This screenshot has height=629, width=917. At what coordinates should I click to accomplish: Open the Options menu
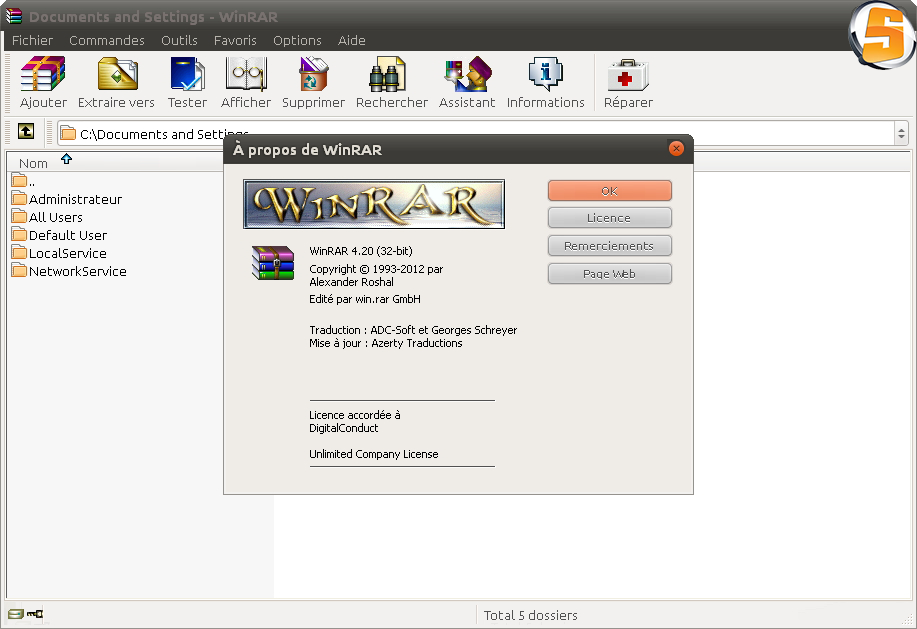pyautogui.click(x=297, y=40)
